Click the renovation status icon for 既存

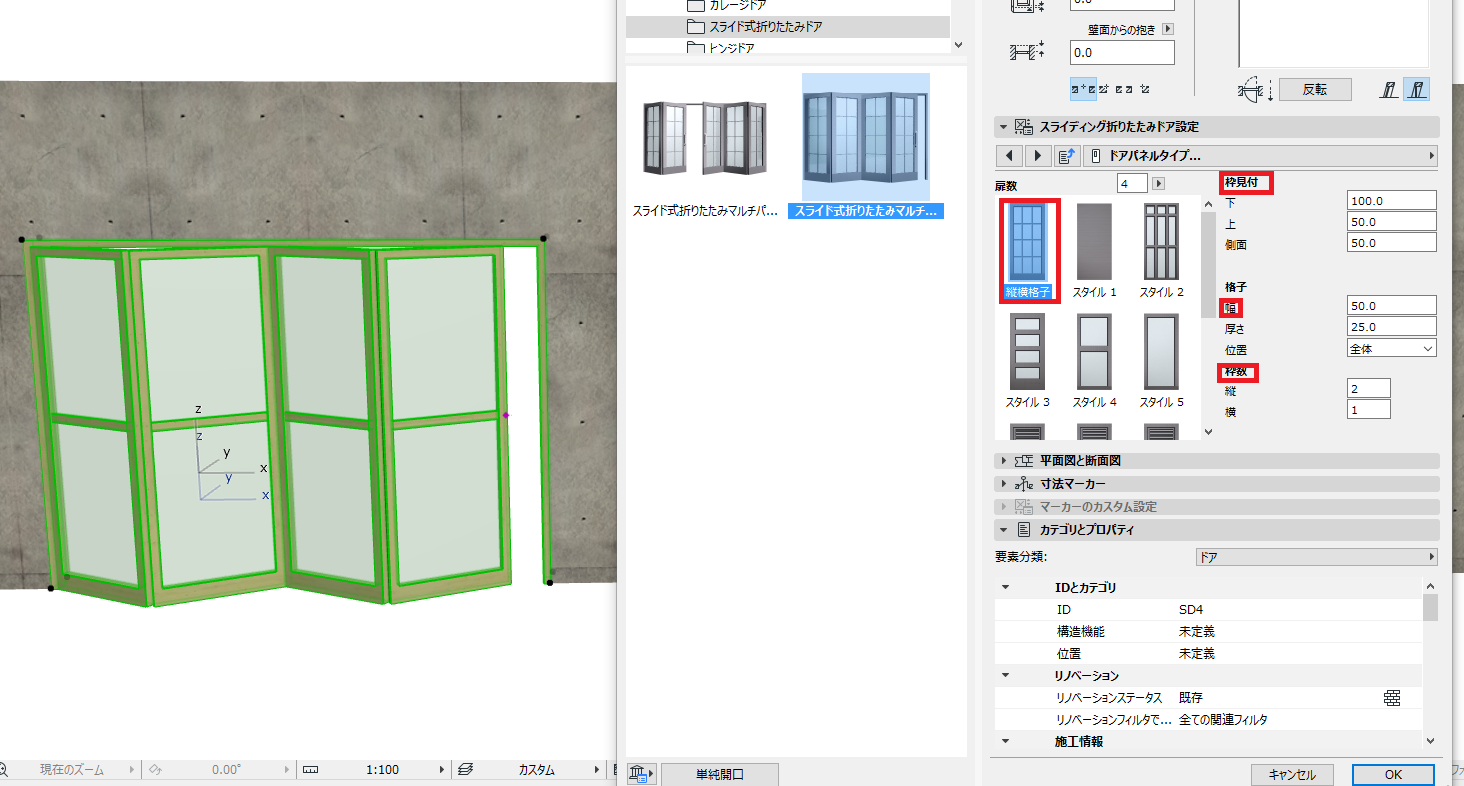tap(1392, 698)
